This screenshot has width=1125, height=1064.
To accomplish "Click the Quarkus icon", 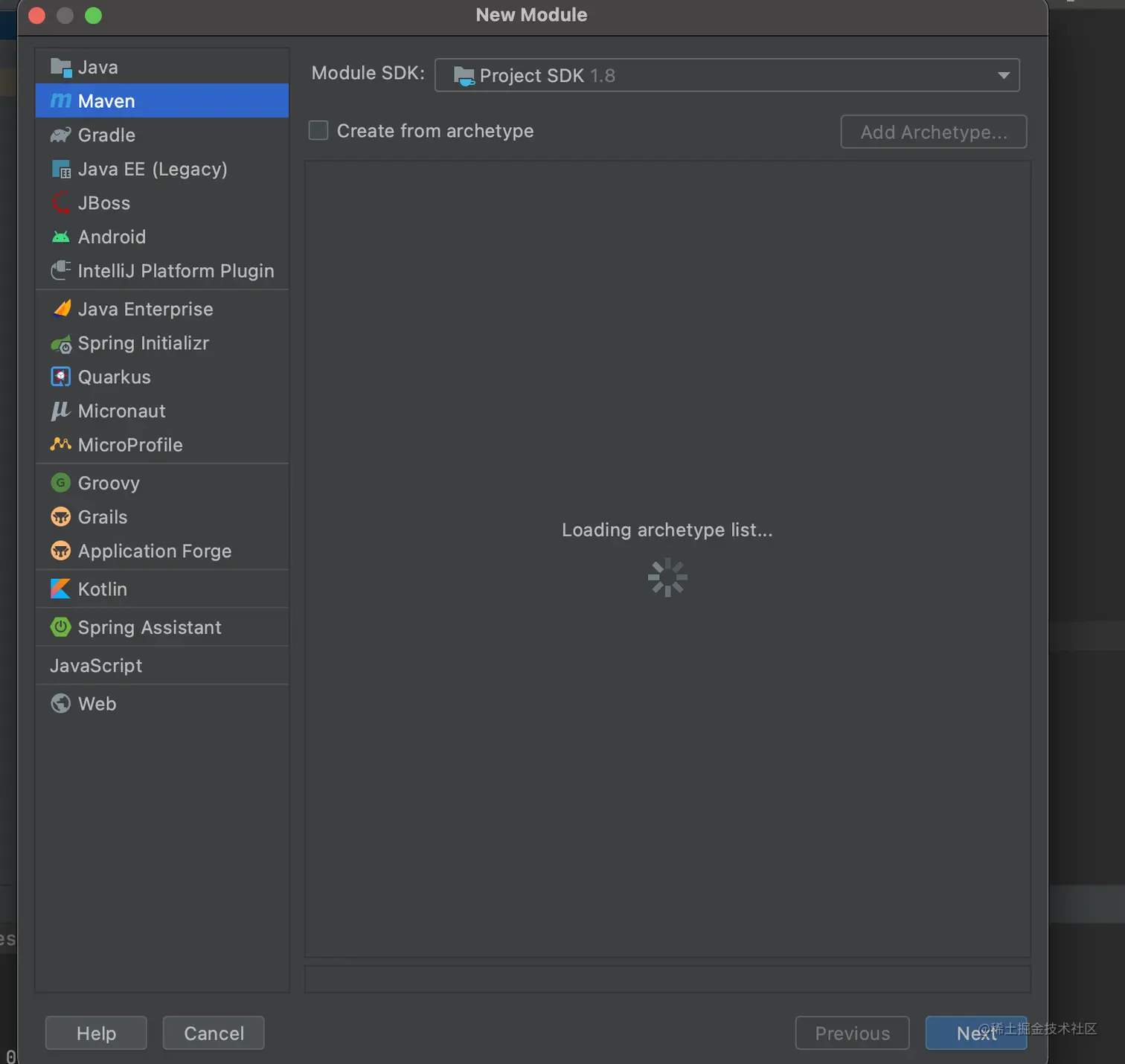I will point(61,377).
